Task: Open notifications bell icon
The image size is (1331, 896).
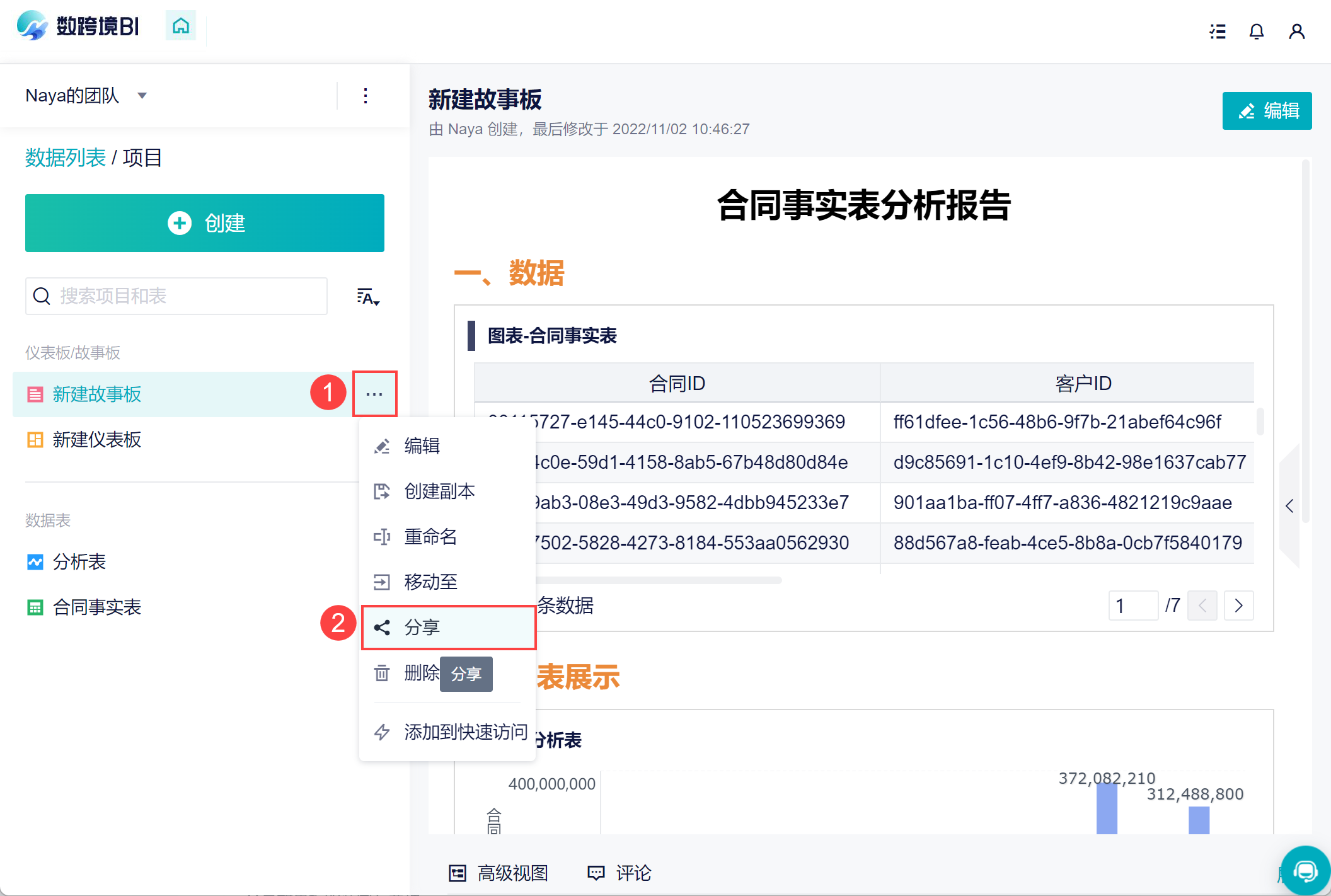Action: click(1257, 31)
